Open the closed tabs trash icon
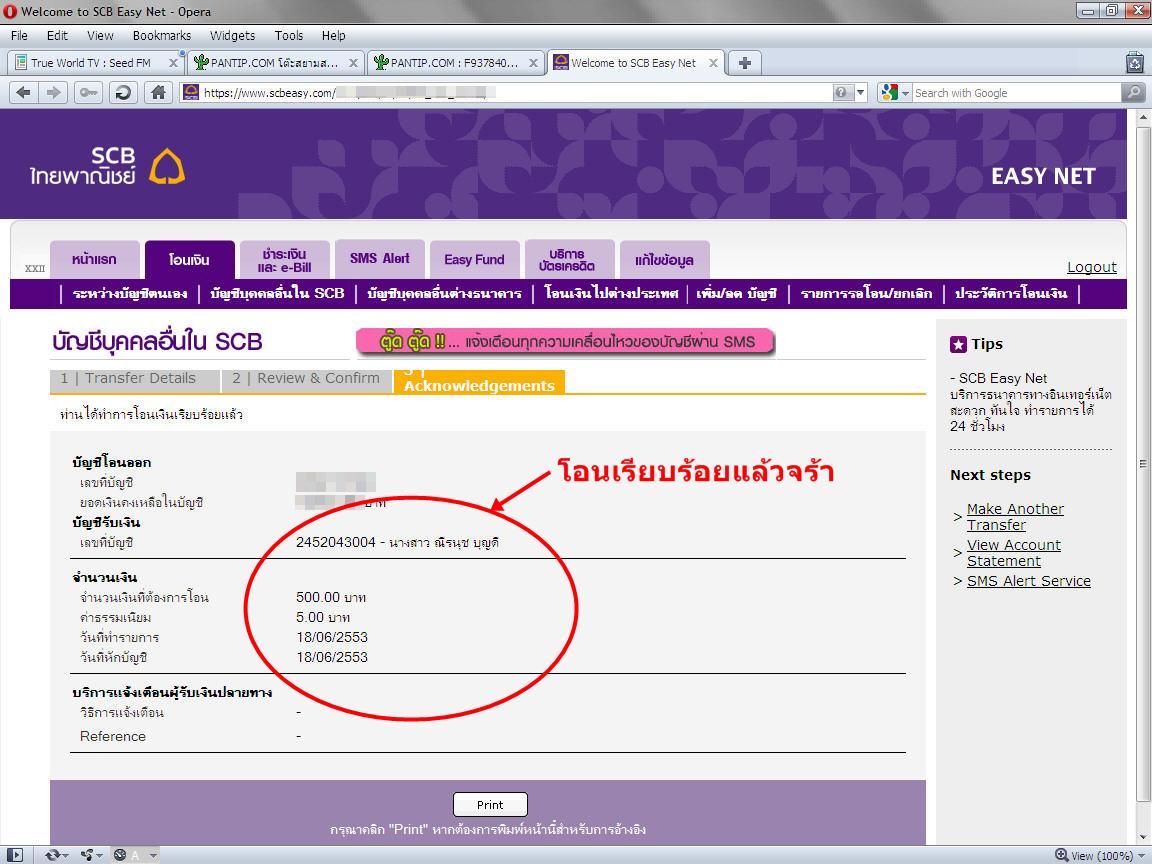 [1135, 62]
